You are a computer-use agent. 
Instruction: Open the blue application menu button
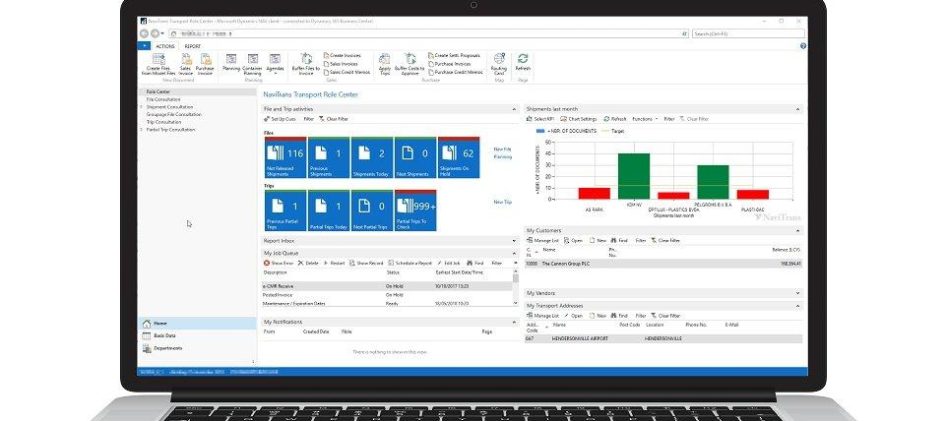click(144, 46)
